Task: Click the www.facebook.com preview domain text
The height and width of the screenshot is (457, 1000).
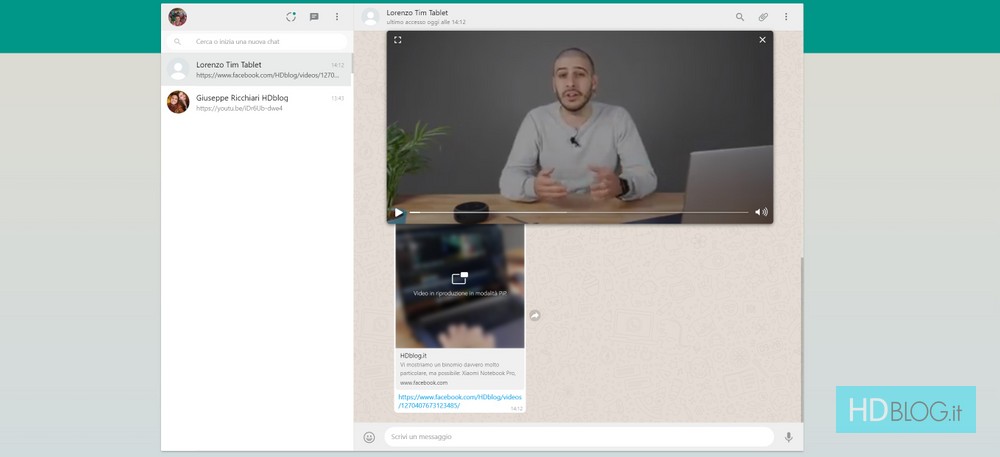Action: 424,383
